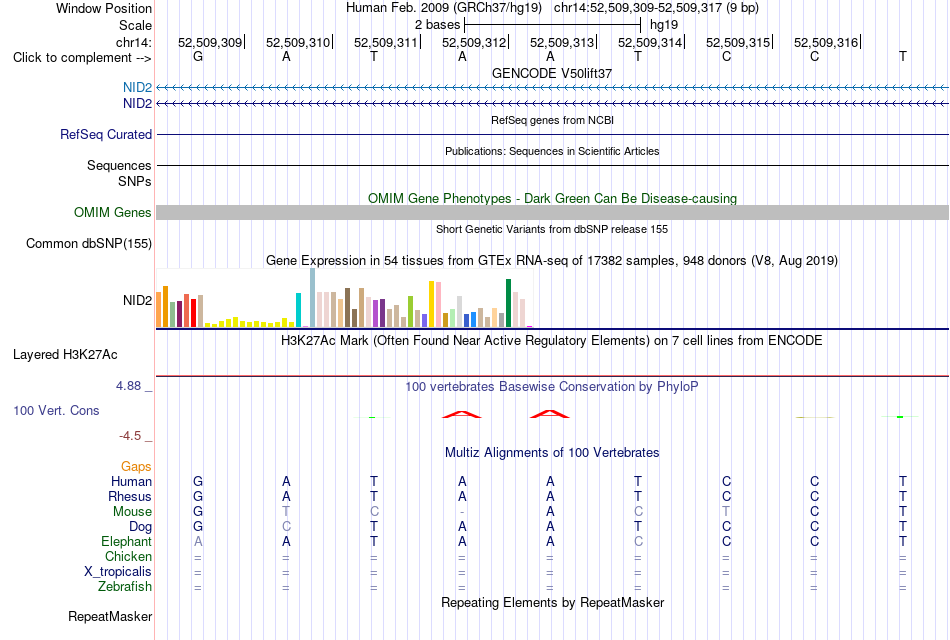Viewport: 950px width, 640px height.
Task: Click 'Human Feb. 2009 (GRCh37/hg19)' position text
Action: point(443,8)
